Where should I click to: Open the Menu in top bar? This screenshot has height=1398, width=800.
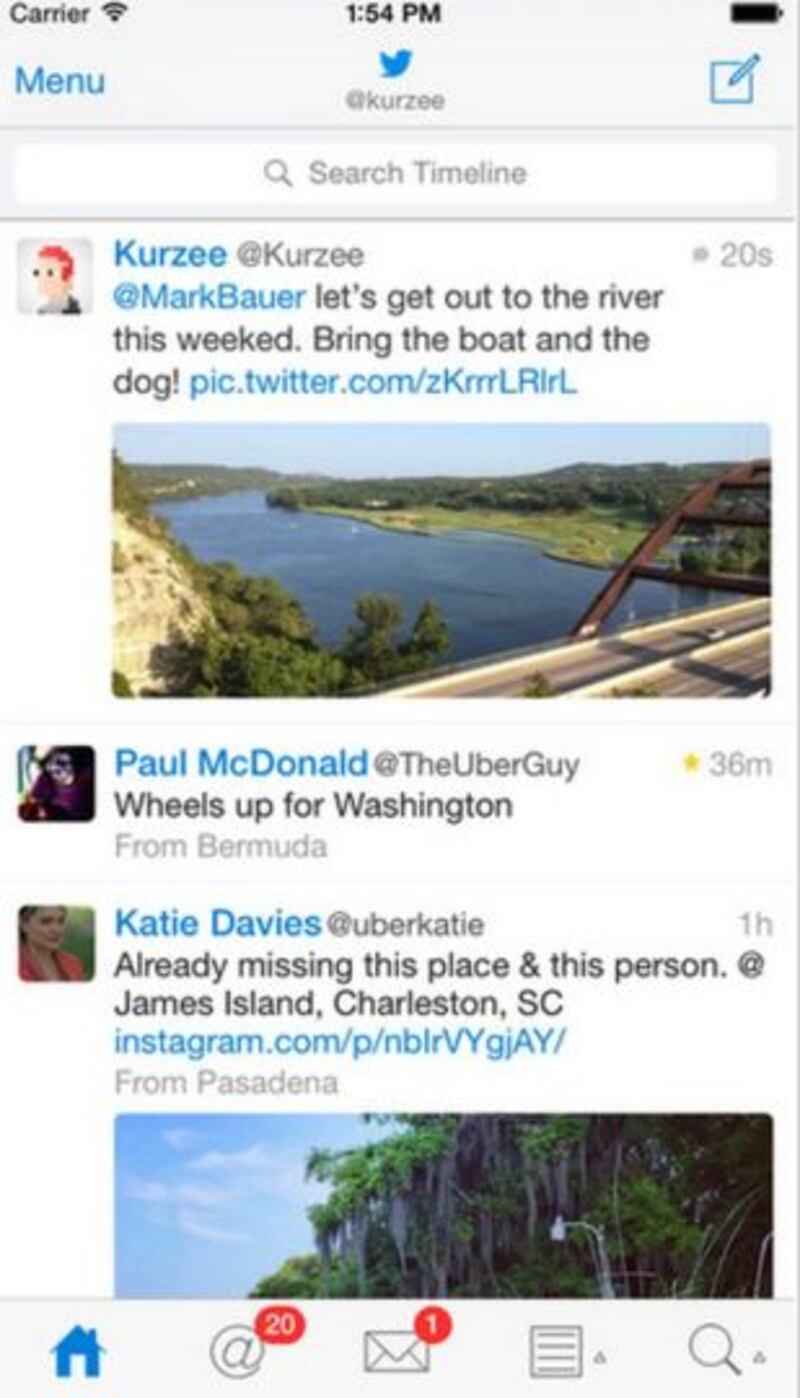click(x=60, y=81)
